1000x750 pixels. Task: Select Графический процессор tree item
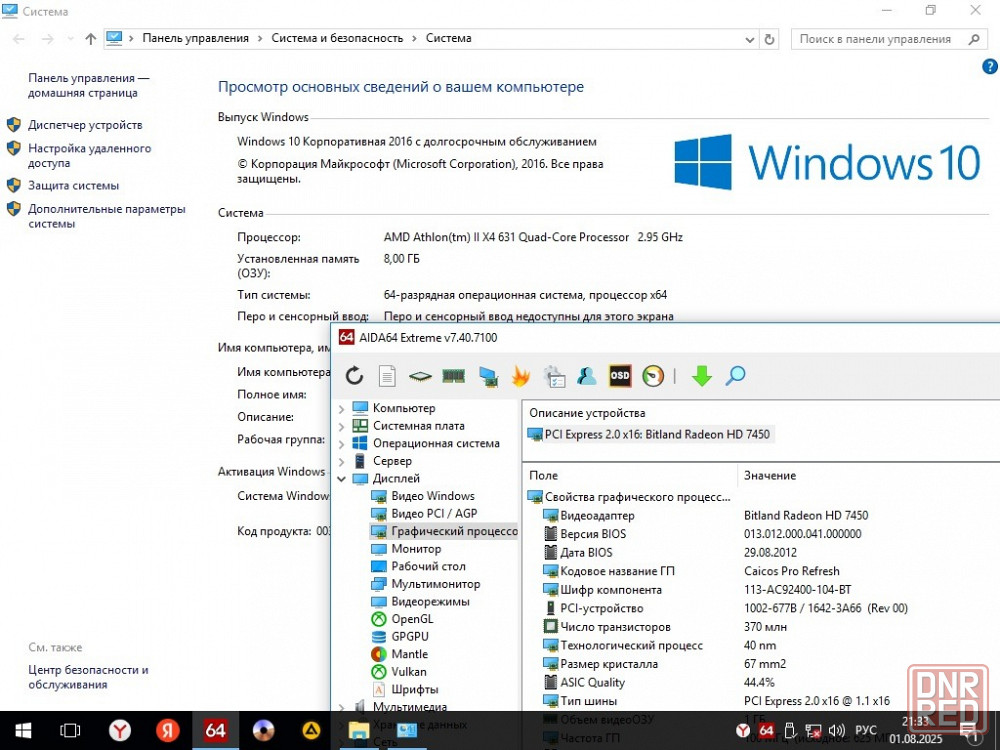pos(444,531)
